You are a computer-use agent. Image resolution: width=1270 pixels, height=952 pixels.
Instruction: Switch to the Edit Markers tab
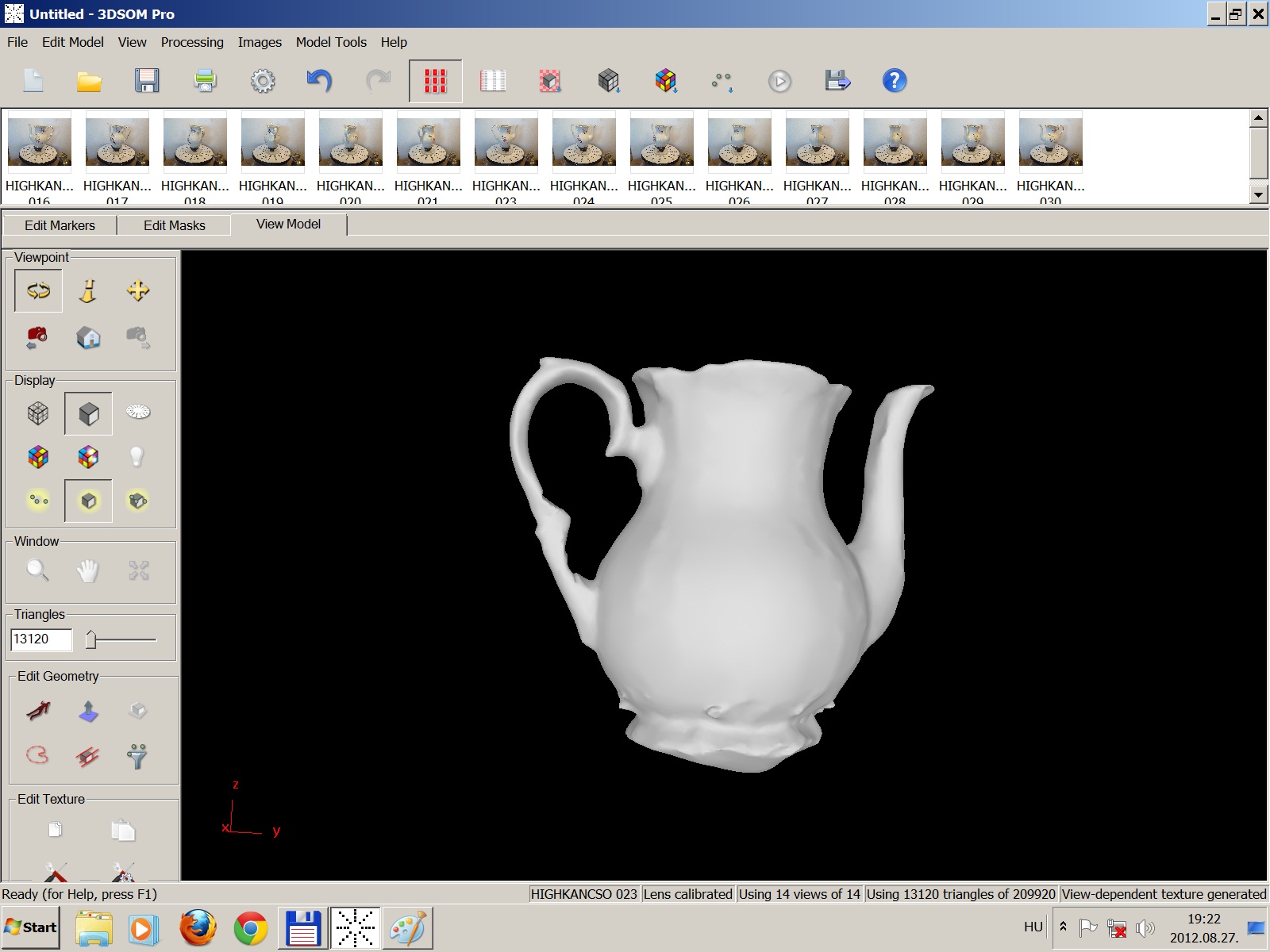(60, 225)
